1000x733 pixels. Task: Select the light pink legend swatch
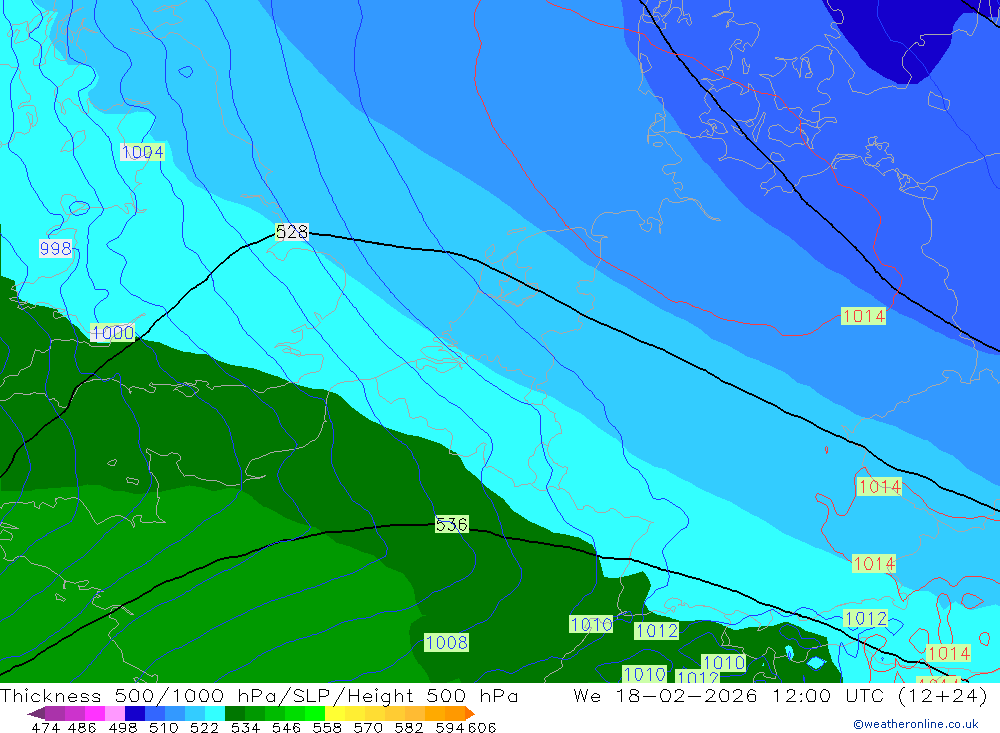tap(115, 713)
